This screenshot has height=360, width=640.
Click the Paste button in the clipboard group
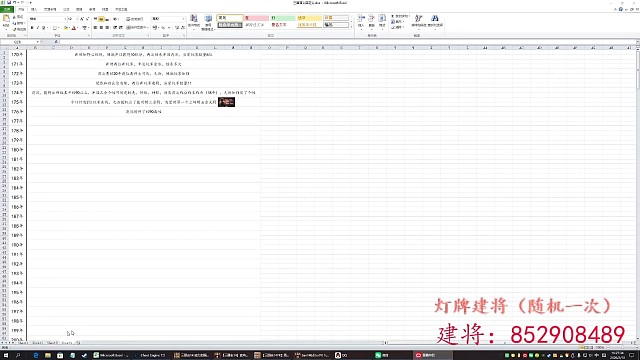coord(6,21)
